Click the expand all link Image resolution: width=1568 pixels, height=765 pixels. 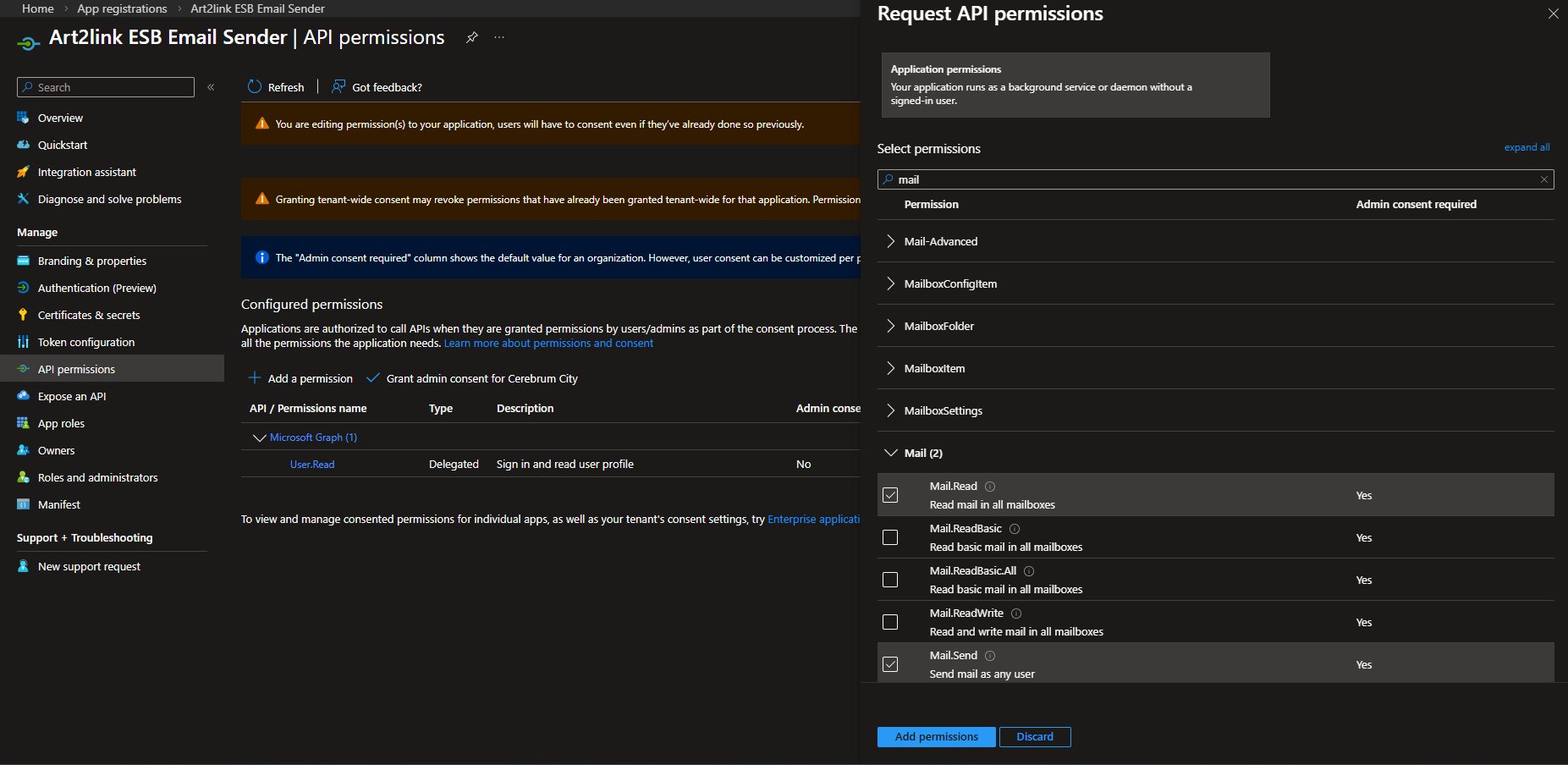(x=1527, y=147)
